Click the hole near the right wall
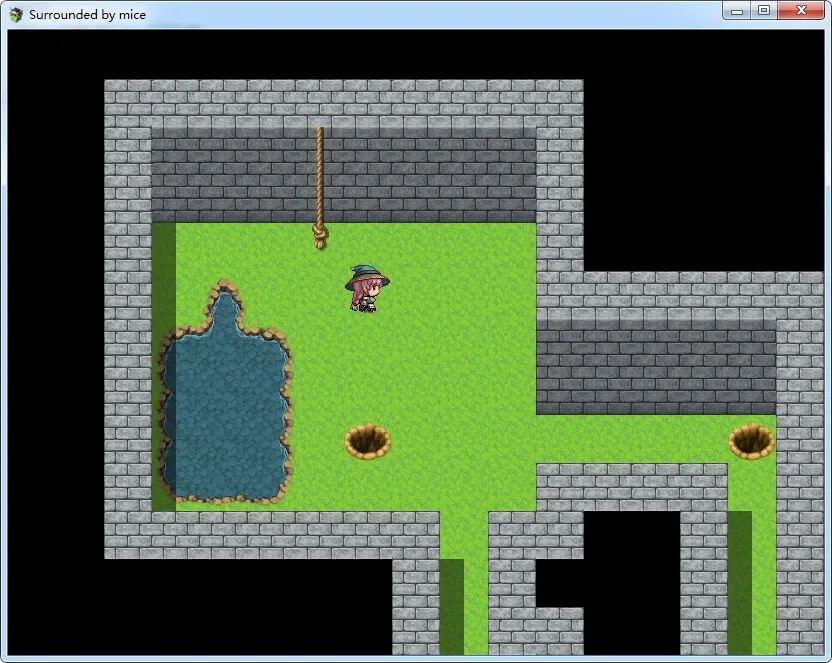This screenshot has height=663, width=832. pyautogui.click(x=751, y=441)
